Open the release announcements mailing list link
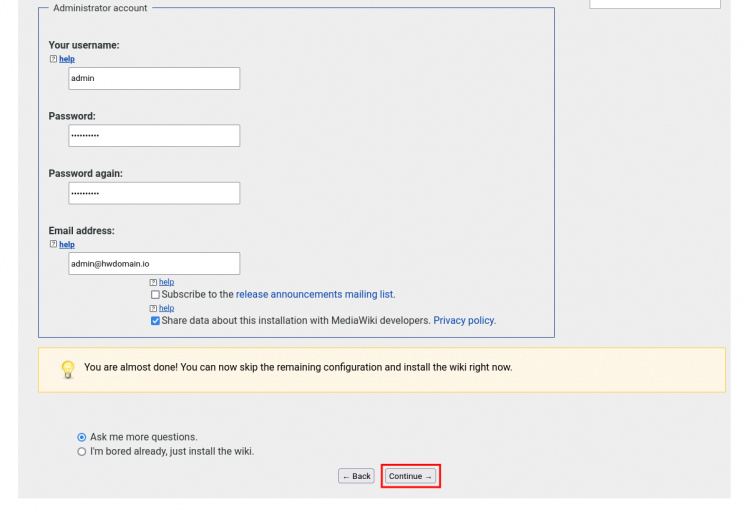750x512 pixels. coord(314,295)
